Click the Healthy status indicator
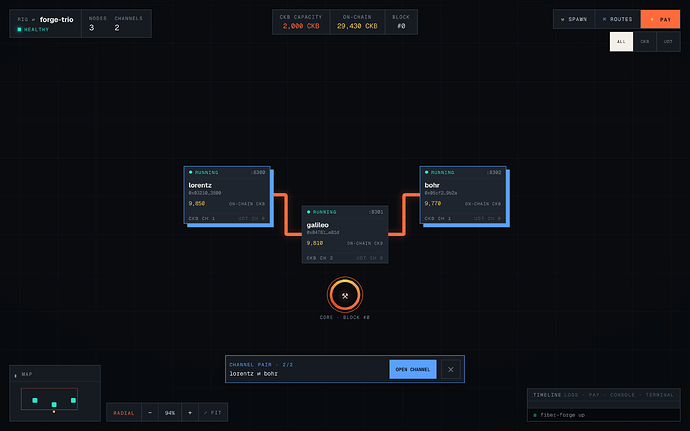Screen dimensions: 690x431 point(33,29)
